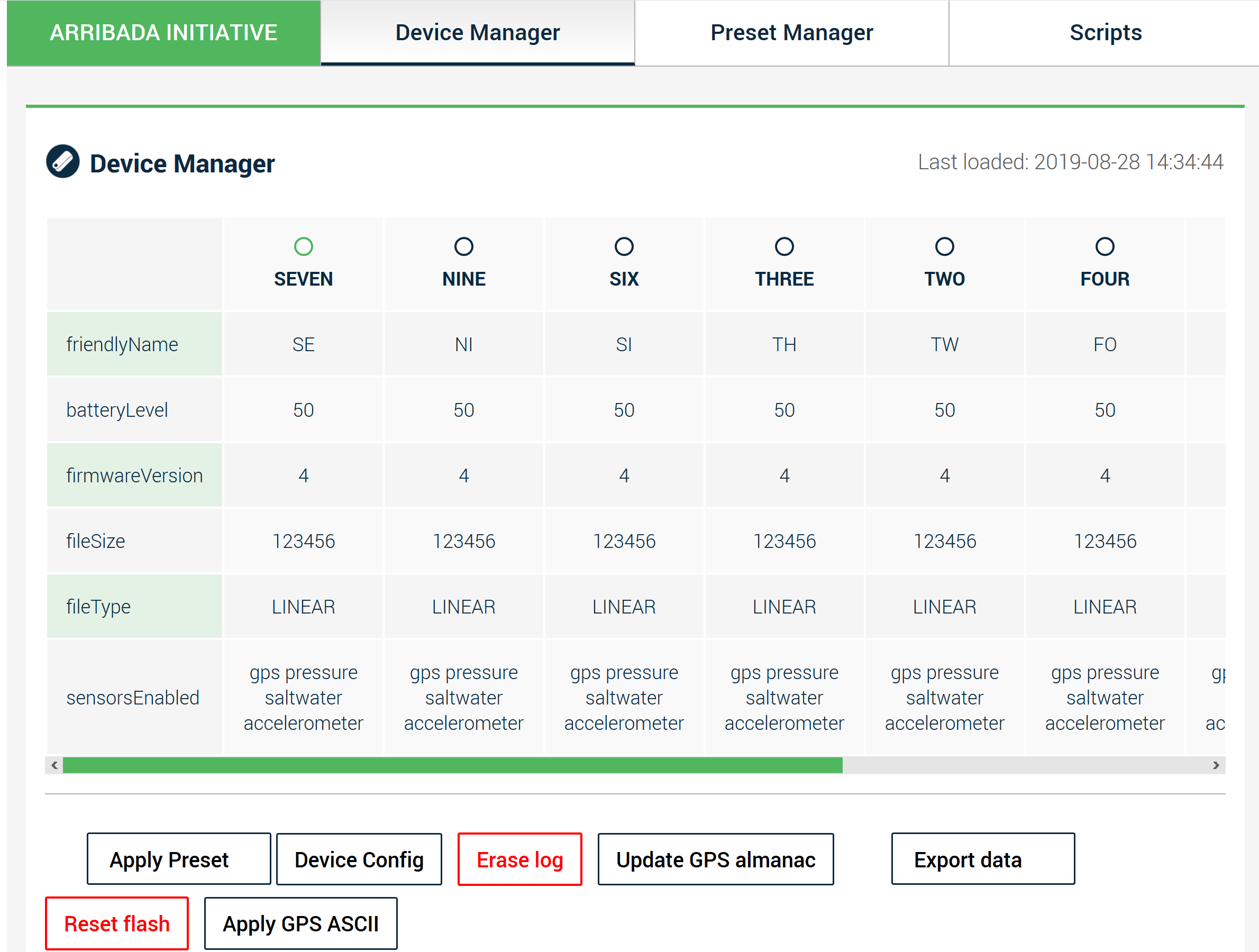1259x952 pixels.
Task: Select the FOUR device radio button
Action: click(x=1104, y=246)
